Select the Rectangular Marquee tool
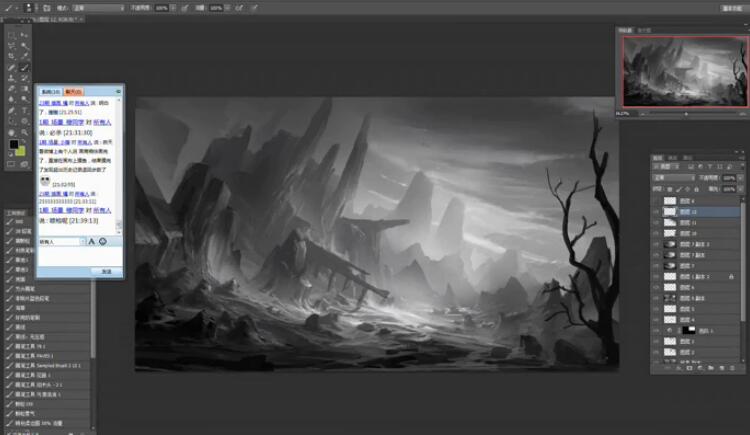This screenshot has height=435, width=750. (x=11, y=35)
